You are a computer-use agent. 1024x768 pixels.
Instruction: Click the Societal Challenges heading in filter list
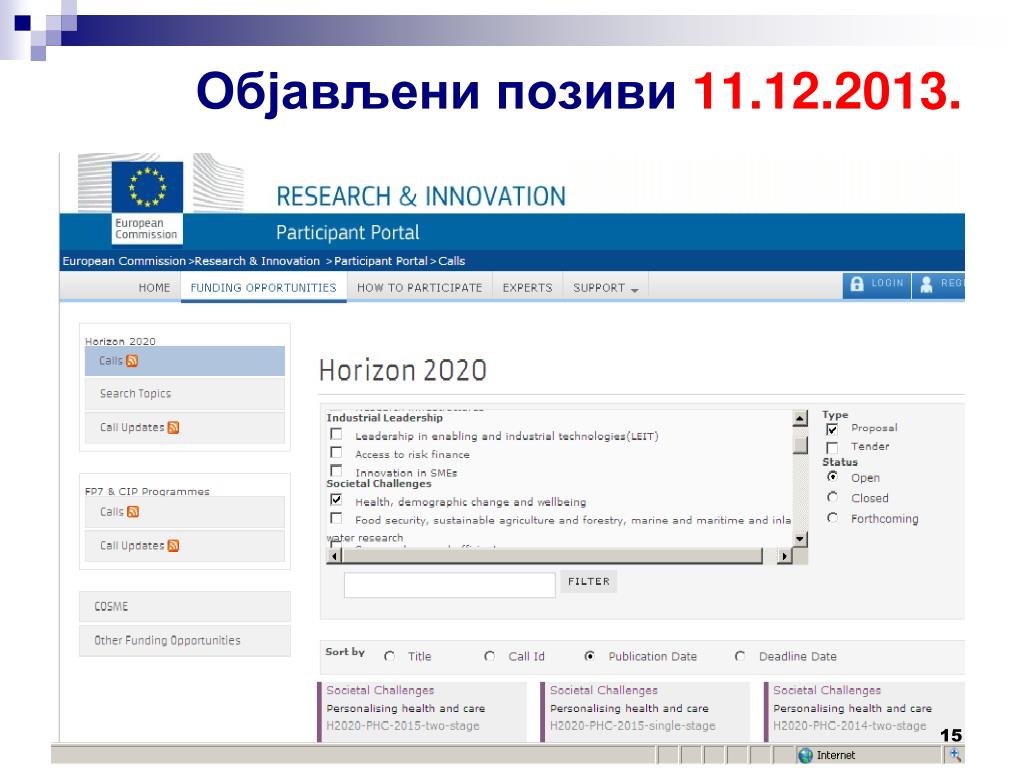point(379,484)
